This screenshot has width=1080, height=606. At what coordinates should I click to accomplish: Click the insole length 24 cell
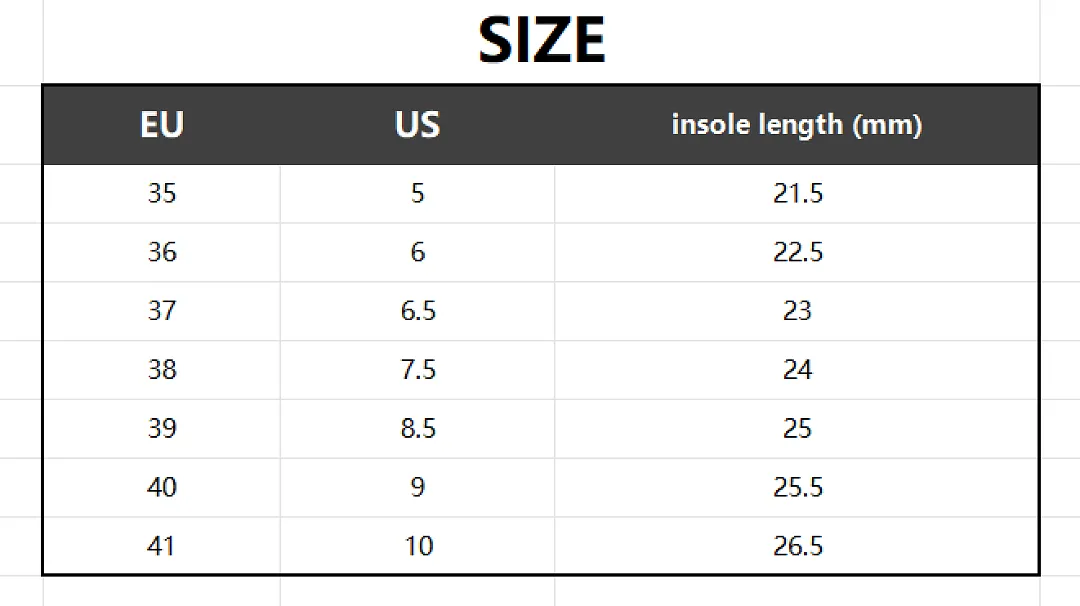pyautogui.click(x=797, y=370)
